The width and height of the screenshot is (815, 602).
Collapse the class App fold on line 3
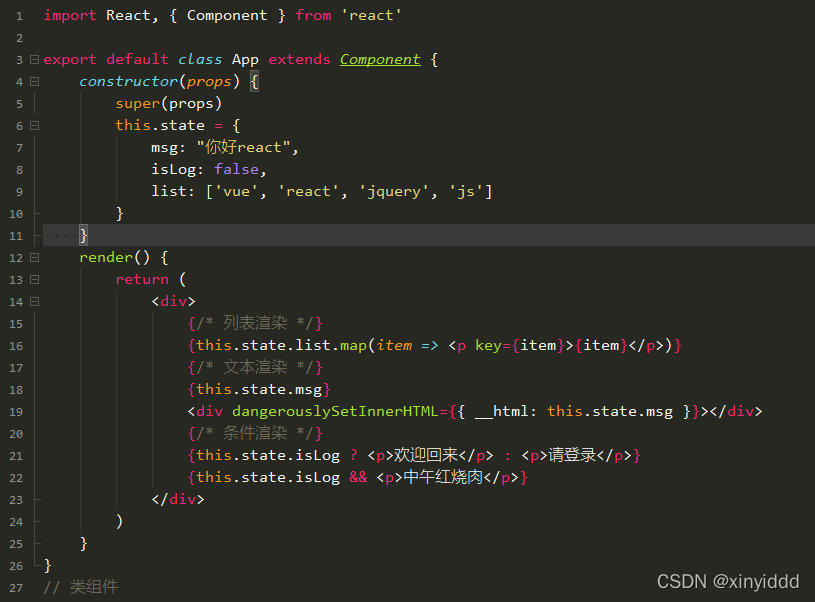pyautogui.click(x=34, y=60)
